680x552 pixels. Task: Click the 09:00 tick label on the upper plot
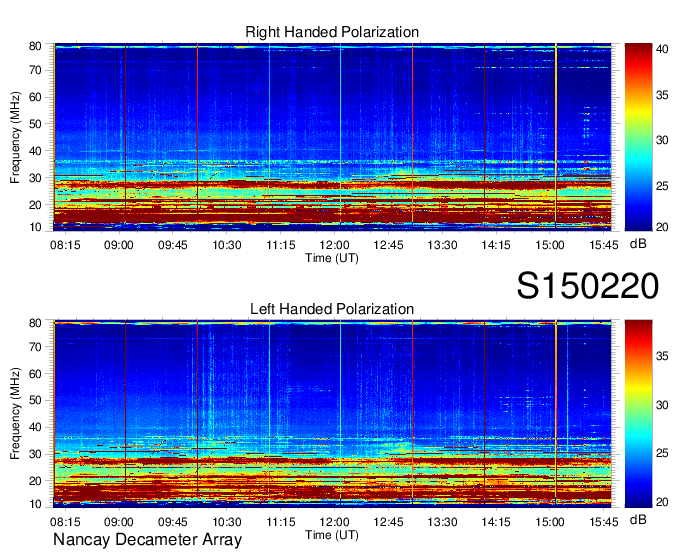[x=119, y=245]
